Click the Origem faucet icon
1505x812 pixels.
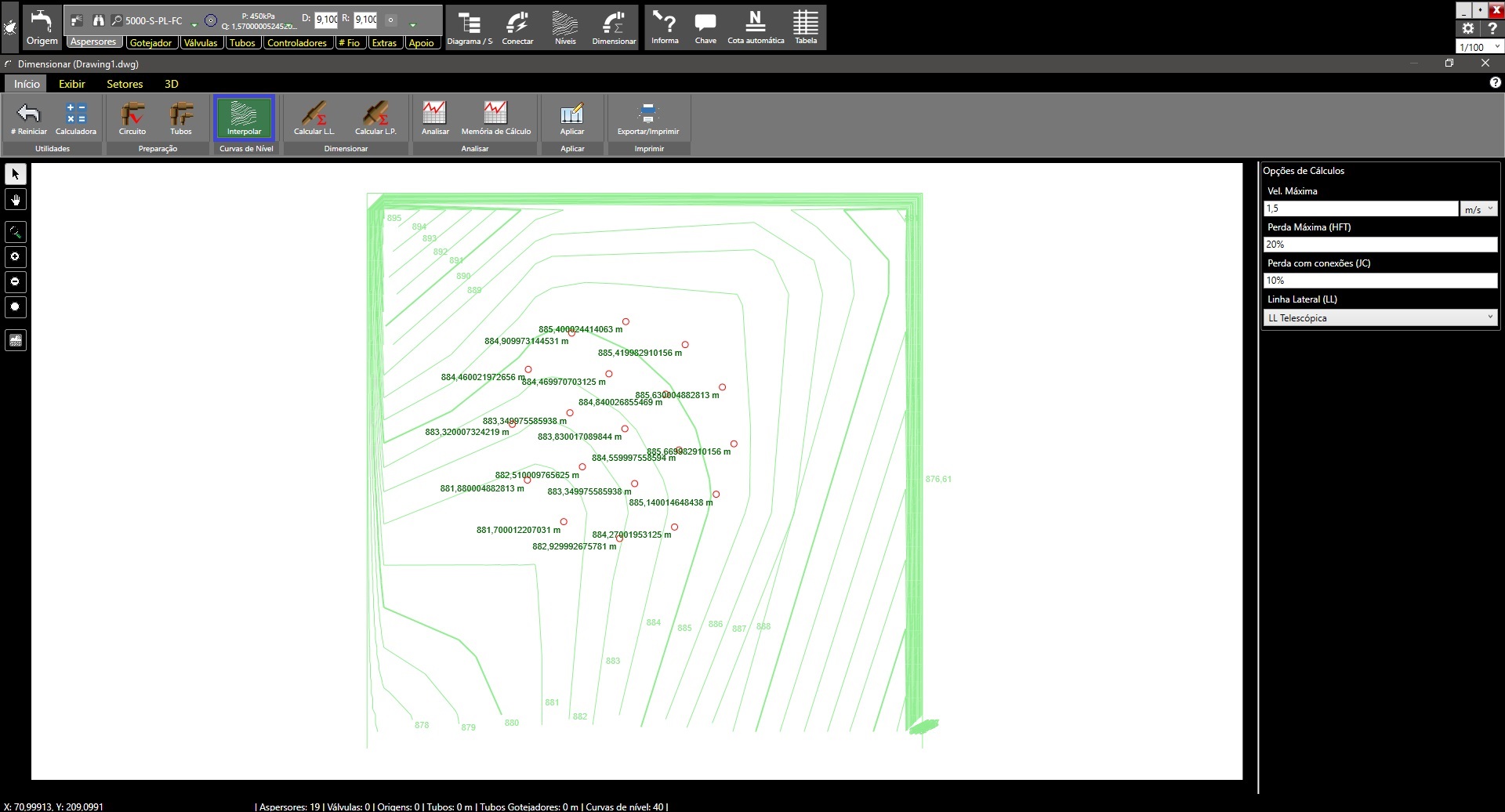(x=42, y=27)
